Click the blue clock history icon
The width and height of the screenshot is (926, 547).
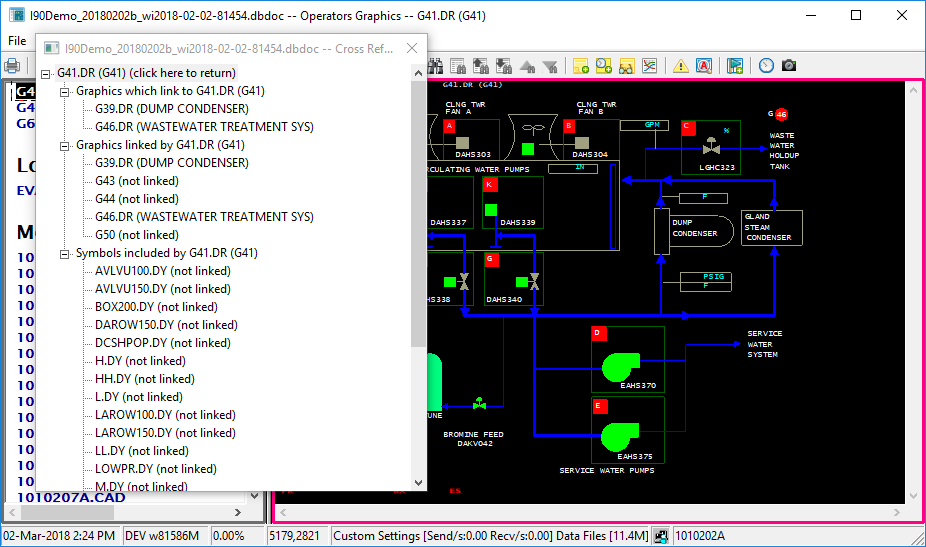tap(767, 66)
